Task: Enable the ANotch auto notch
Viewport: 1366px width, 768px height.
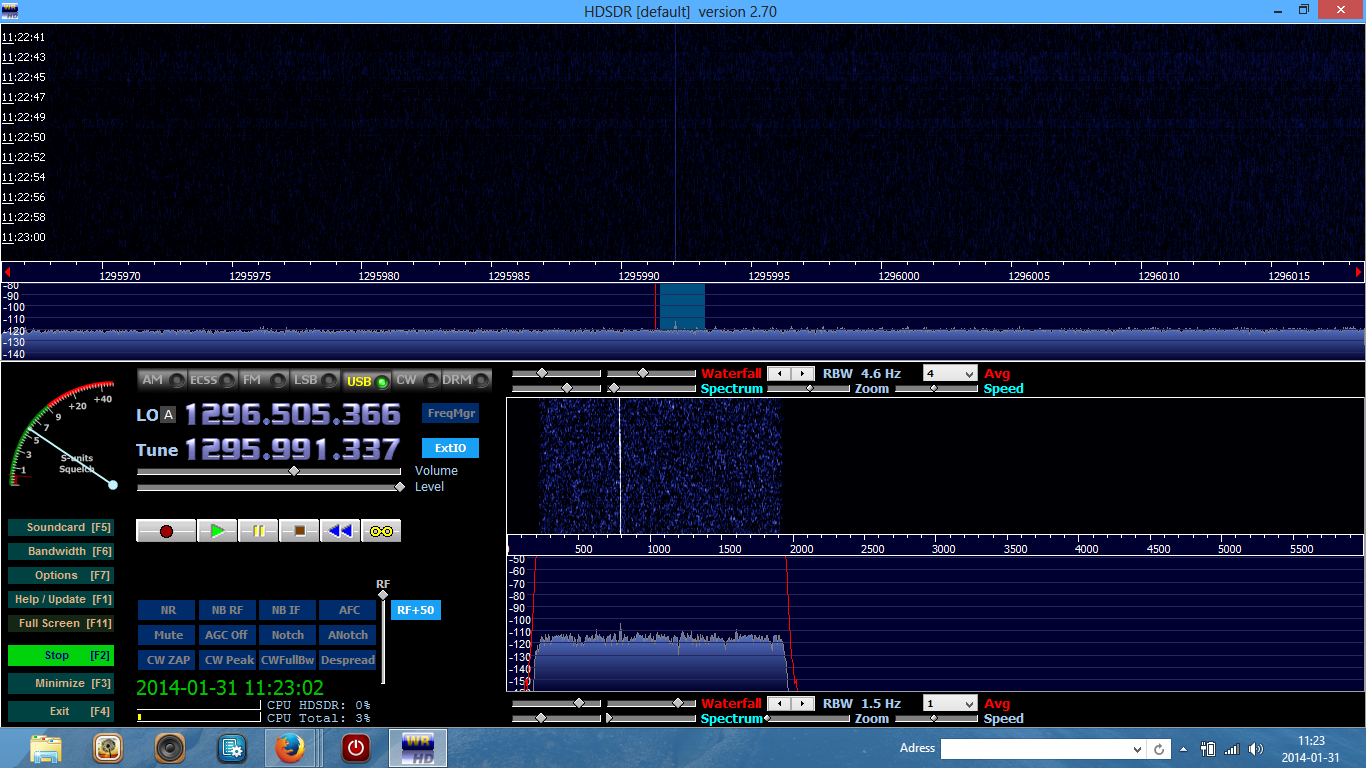Action: 348,635
